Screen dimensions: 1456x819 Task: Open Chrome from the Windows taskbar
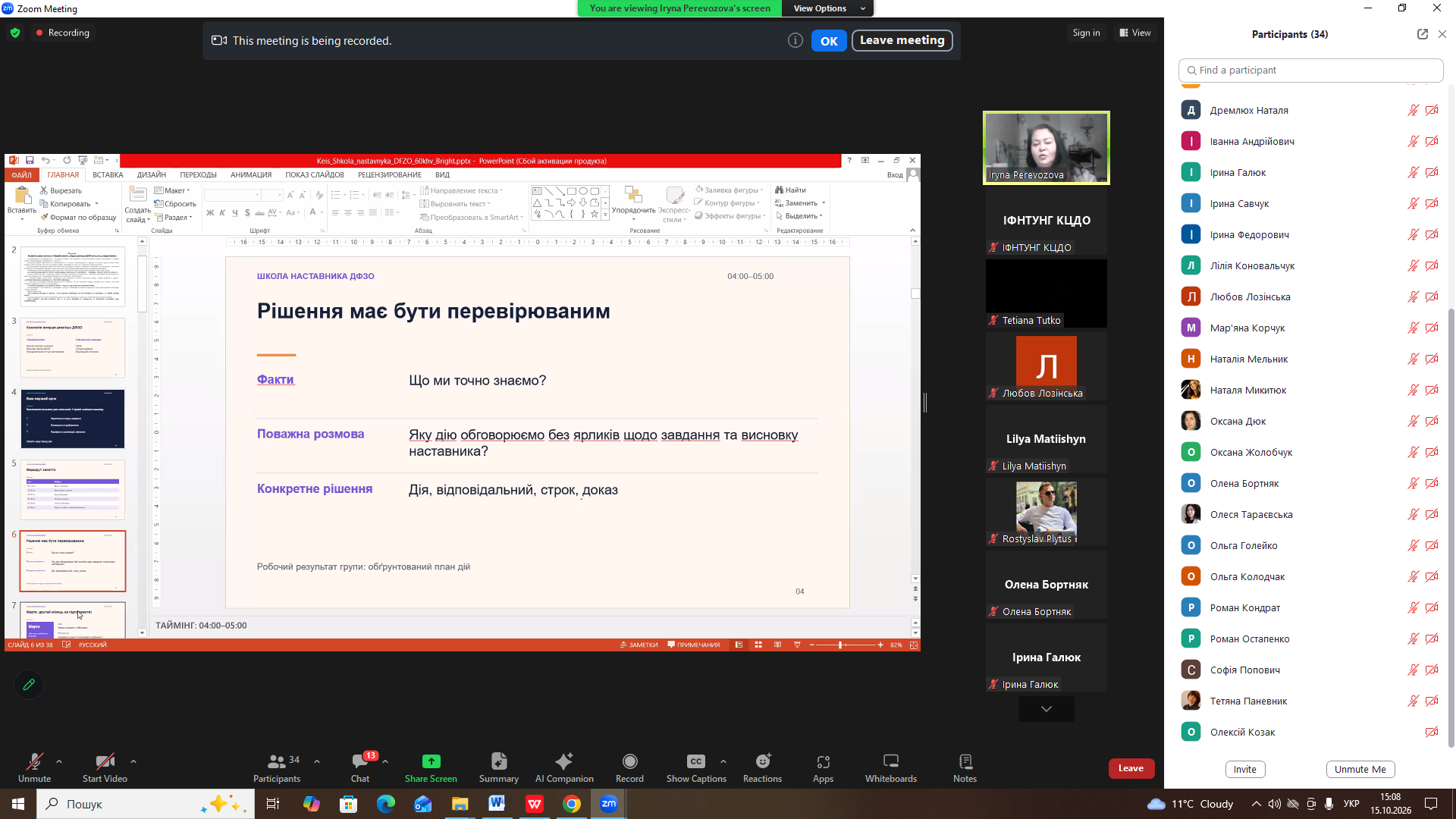[x=572, y=804]
